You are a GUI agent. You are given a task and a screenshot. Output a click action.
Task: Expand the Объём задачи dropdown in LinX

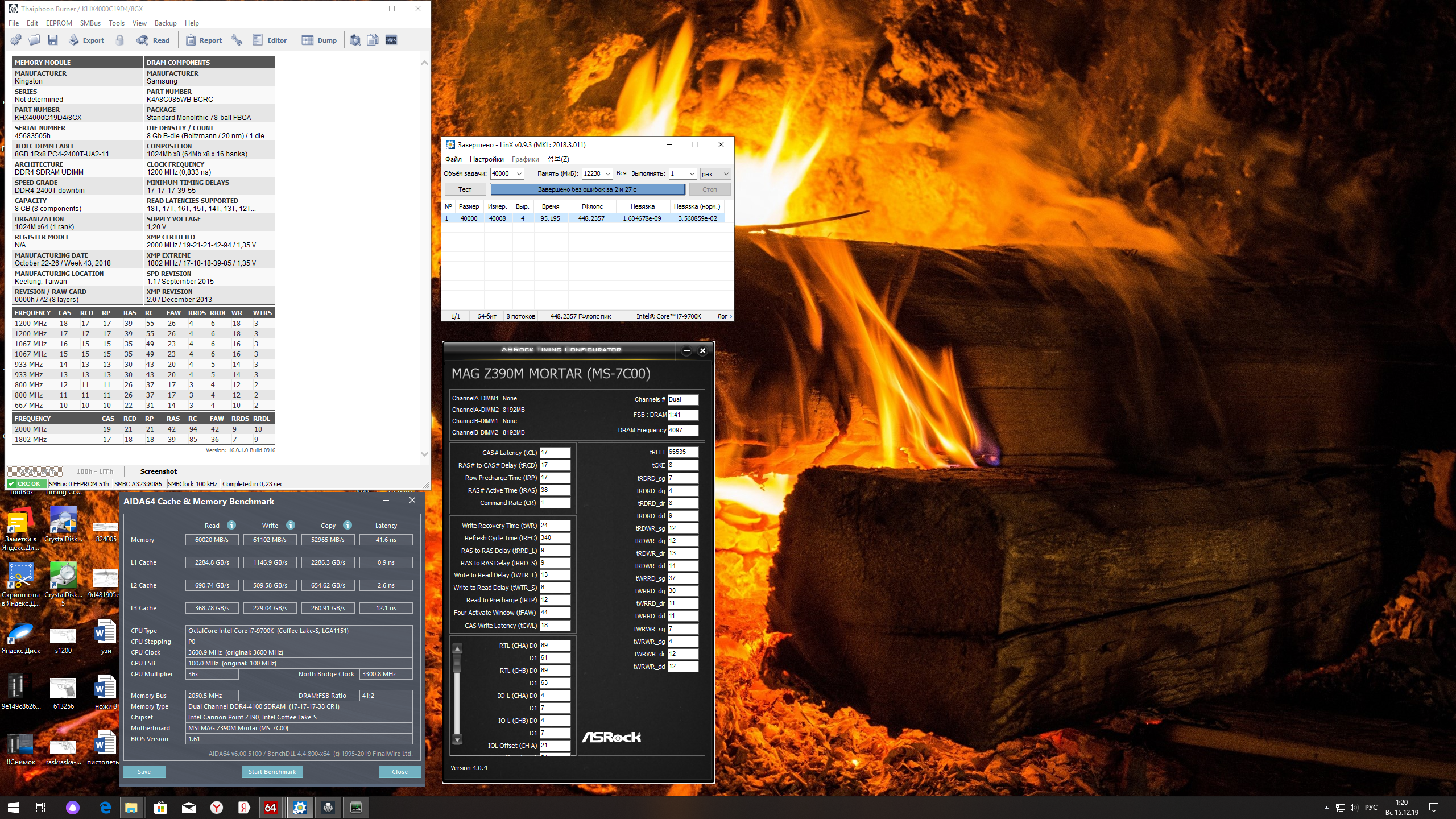point(519,174)
